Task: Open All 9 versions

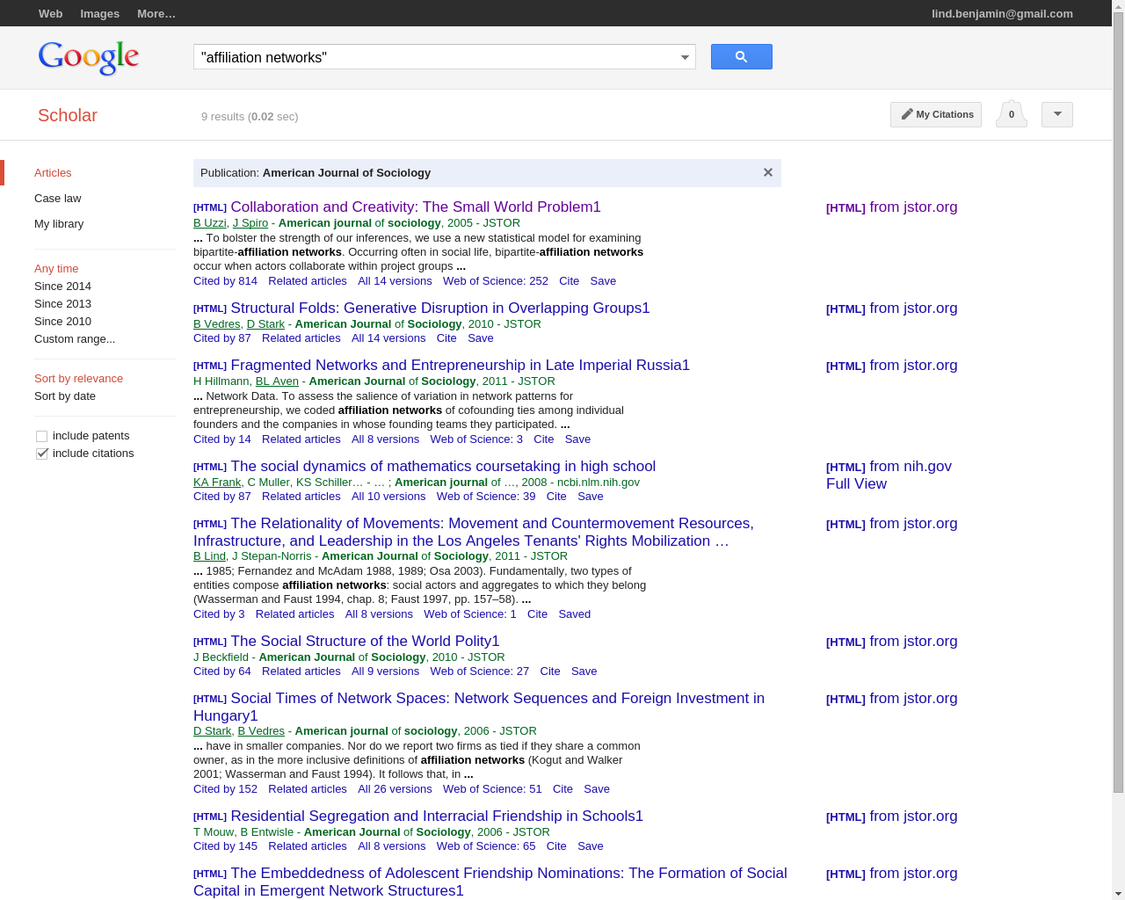Action: click(x=385, y=672)
